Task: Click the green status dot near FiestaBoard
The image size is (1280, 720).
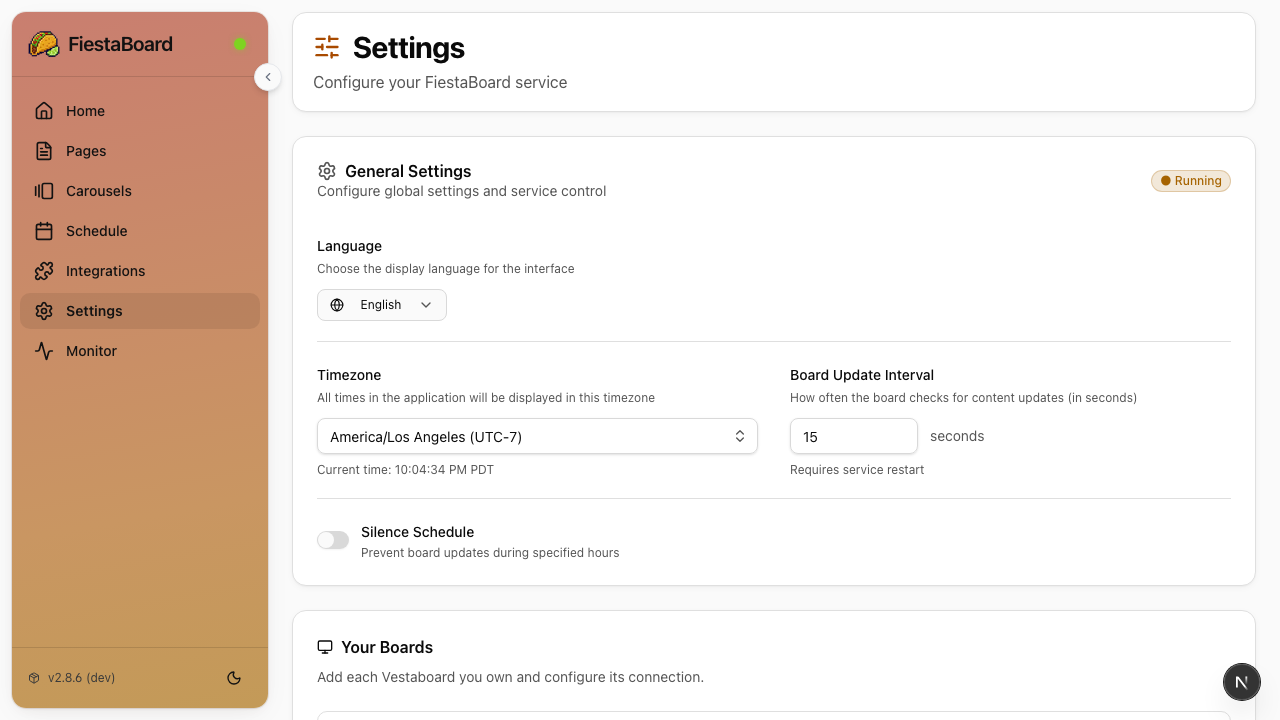Action: 240,44
